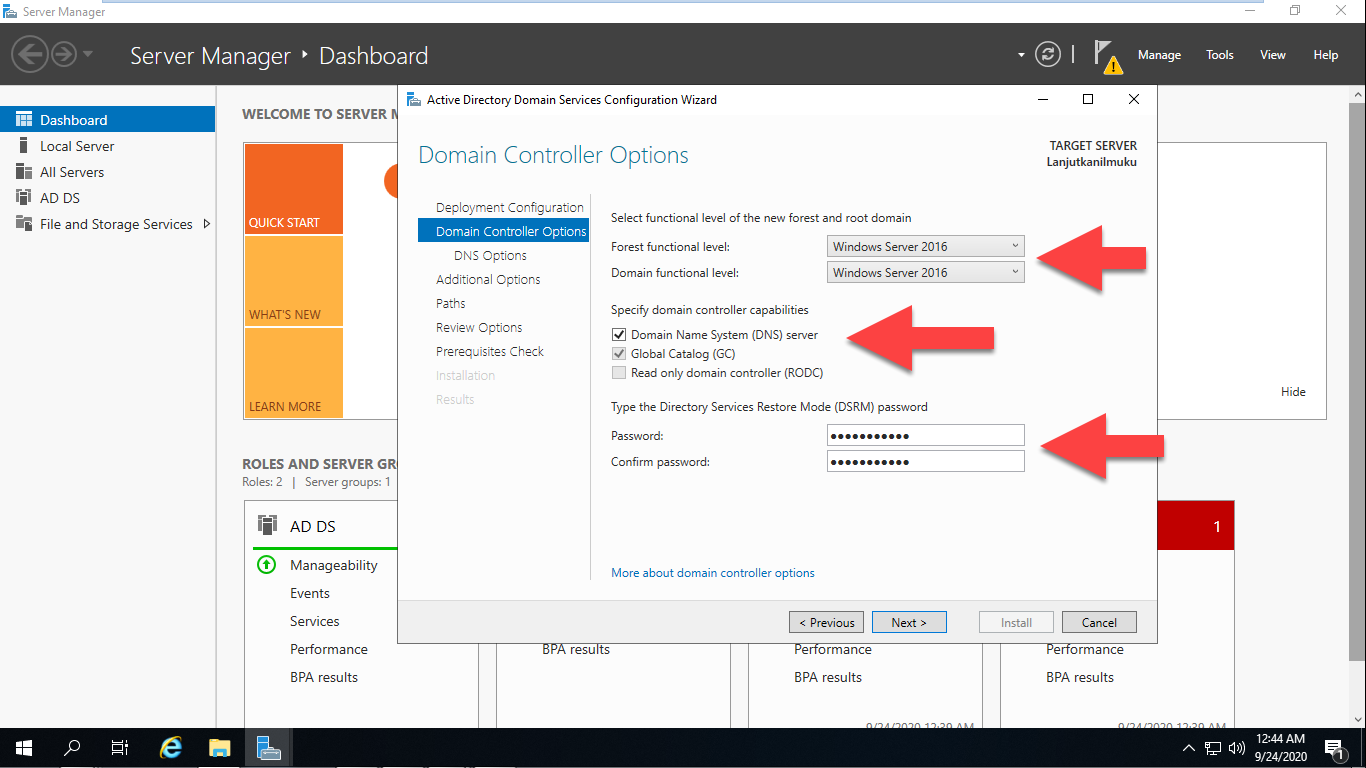Open BPA results in the AD DS tile
Screen dimensions: 1366x768
(x=324, y=677)
